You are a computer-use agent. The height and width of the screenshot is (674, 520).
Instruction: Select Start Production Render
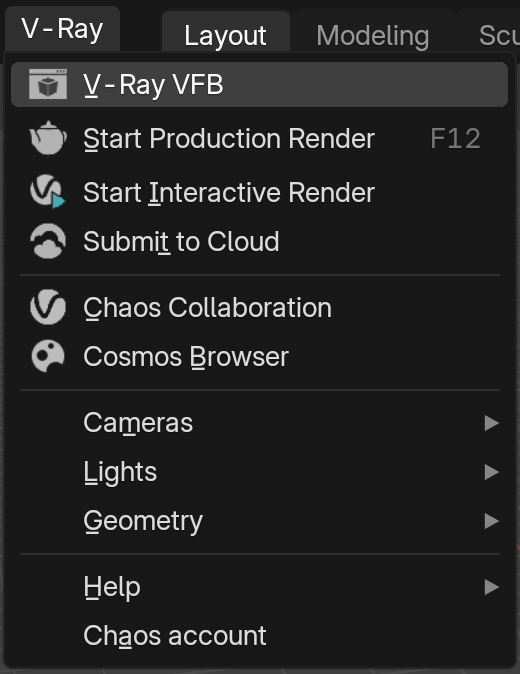pyautogui.click(x=259, y=138)
